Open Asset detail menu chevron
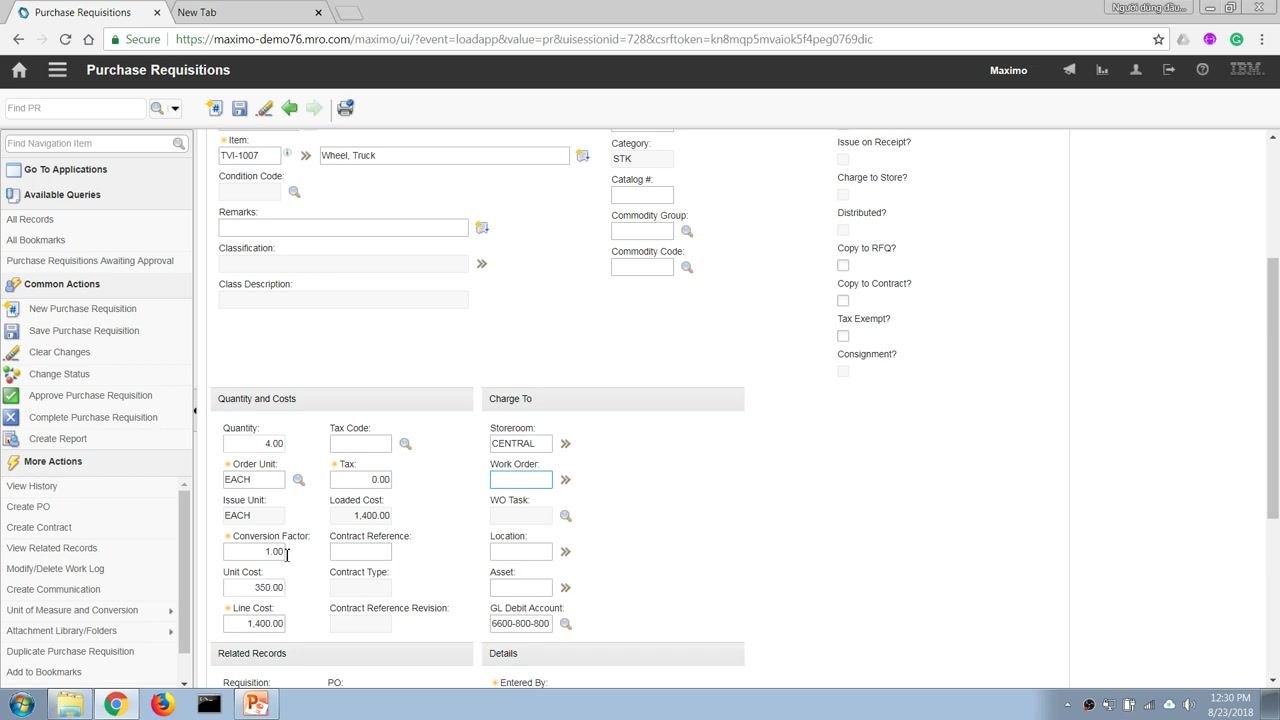The width and height of the screenshot is (1280, 720). (x=565, y=588)
